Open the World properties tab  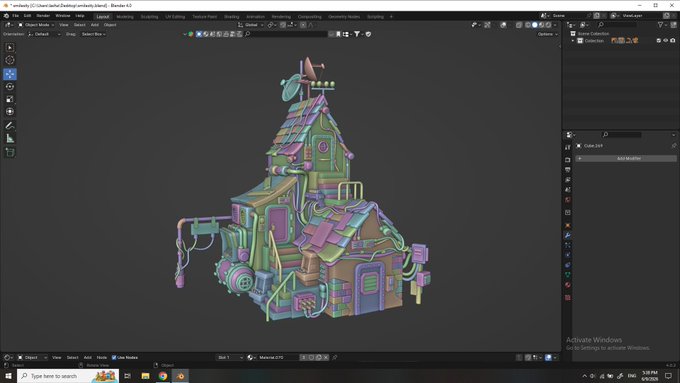(x=568, y=200)
